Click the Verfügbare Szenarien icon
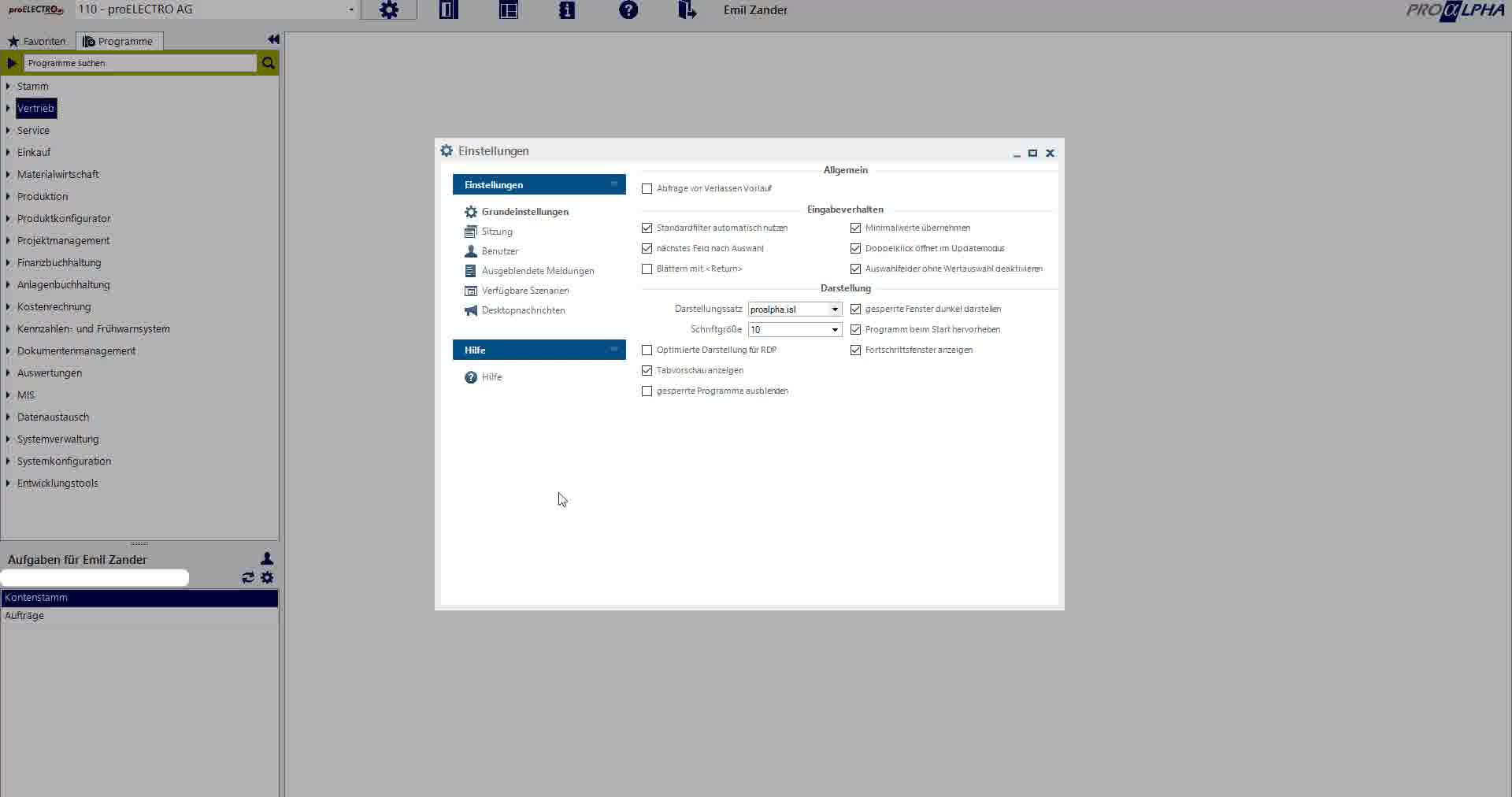The height and width of the screenshot is (797, 1512). [x=471, y=291]
